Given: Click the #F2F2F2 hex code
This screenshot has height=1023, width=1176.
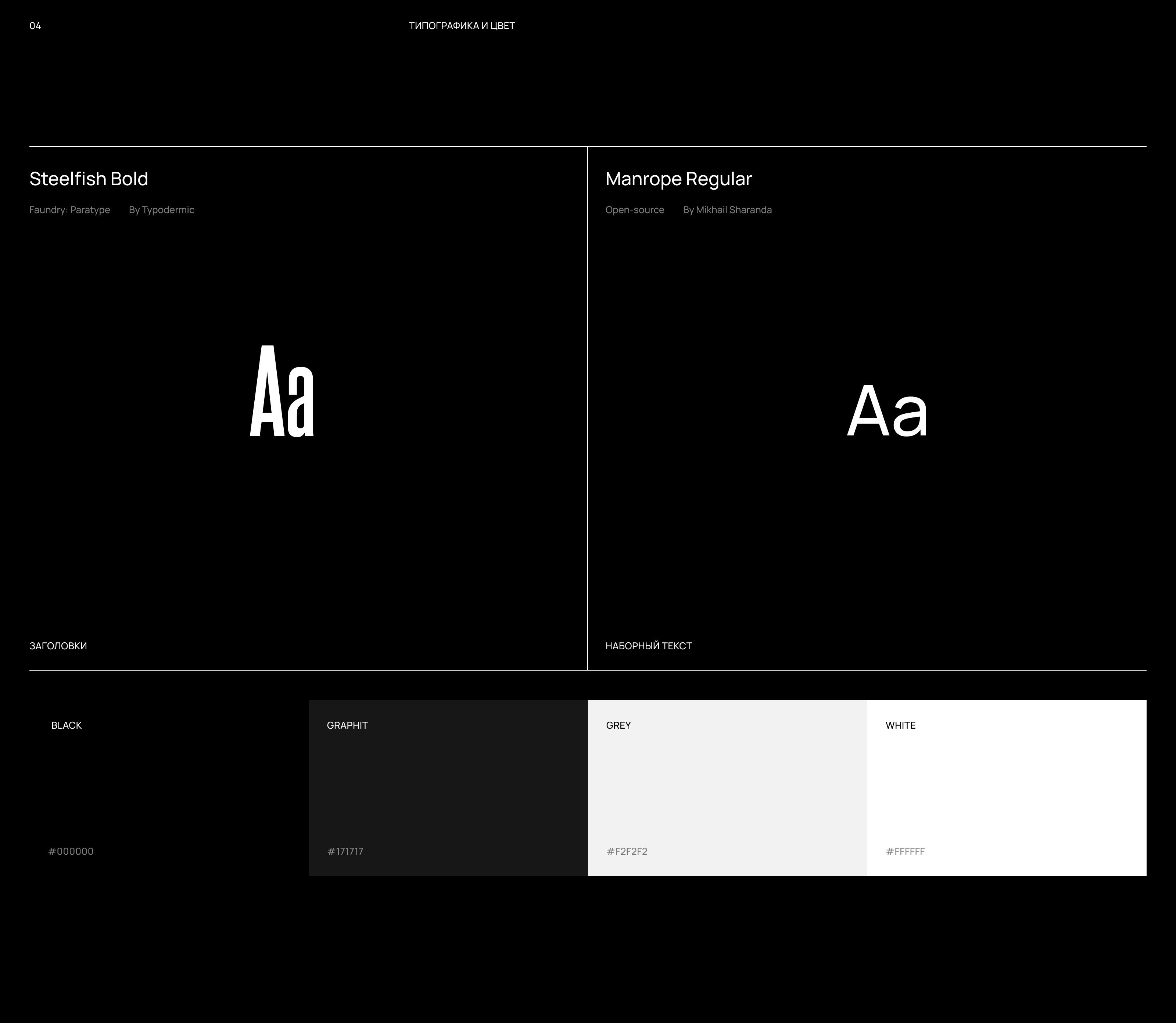Looking at the screenshot, I should (627, 851).
